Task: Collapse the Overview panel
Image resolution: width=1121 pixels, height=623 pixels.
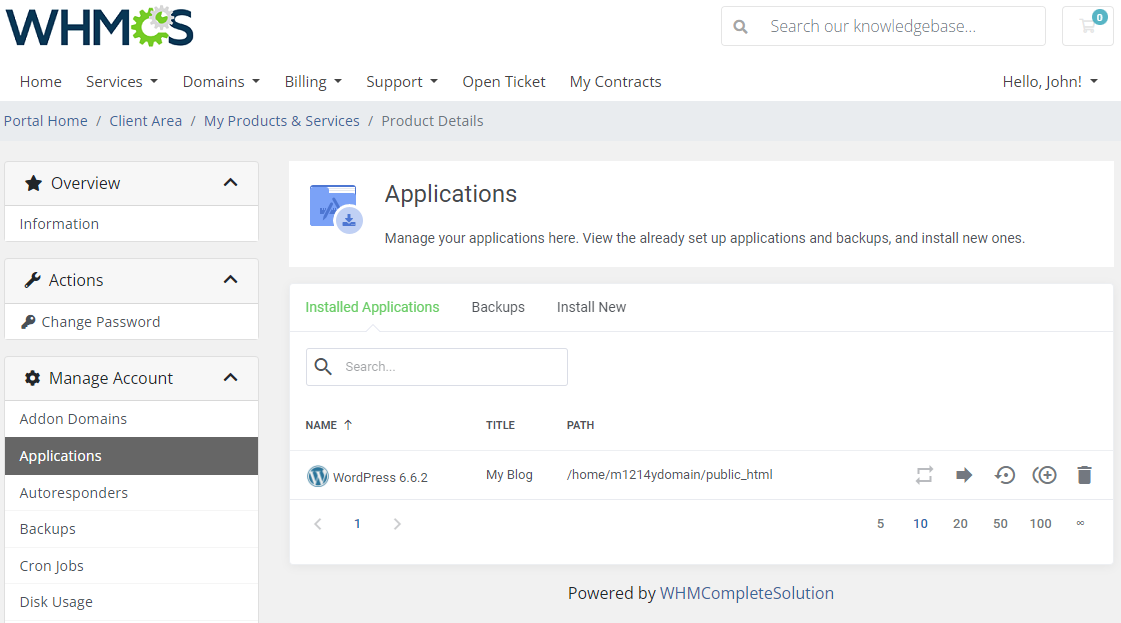Action: [x=230, y=182]
